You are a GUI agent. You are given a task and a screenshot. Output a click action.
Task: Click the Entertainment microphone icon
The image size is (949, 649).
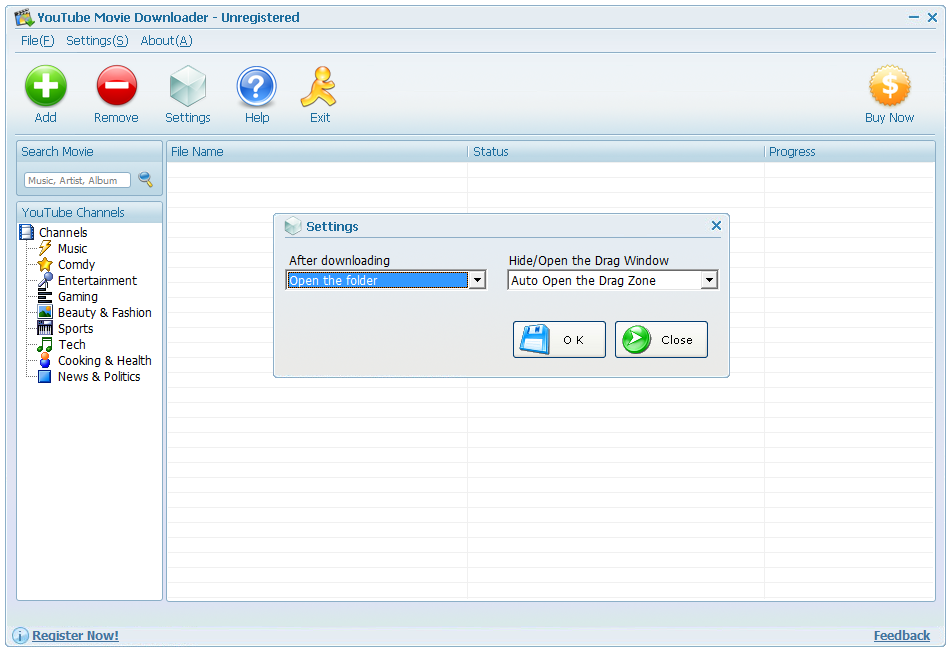tap(45, 280)
